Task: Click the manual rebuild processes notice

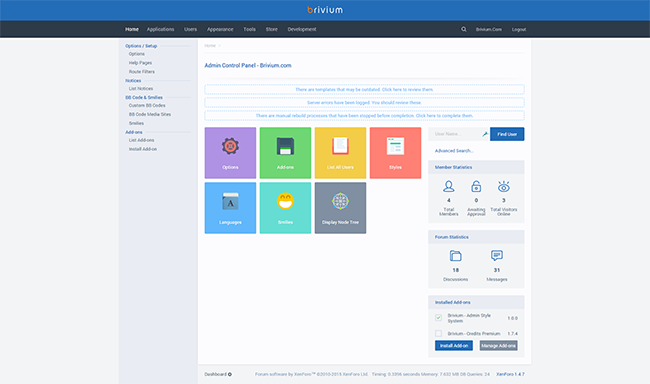Action: point(364,116)
